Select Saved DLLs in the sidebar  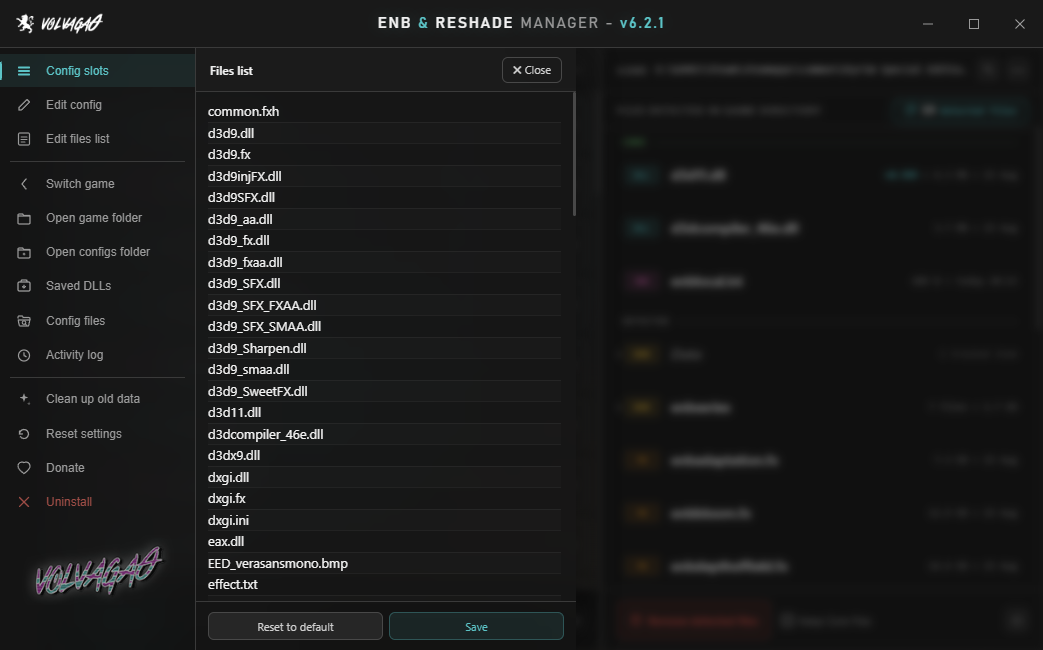98,286
